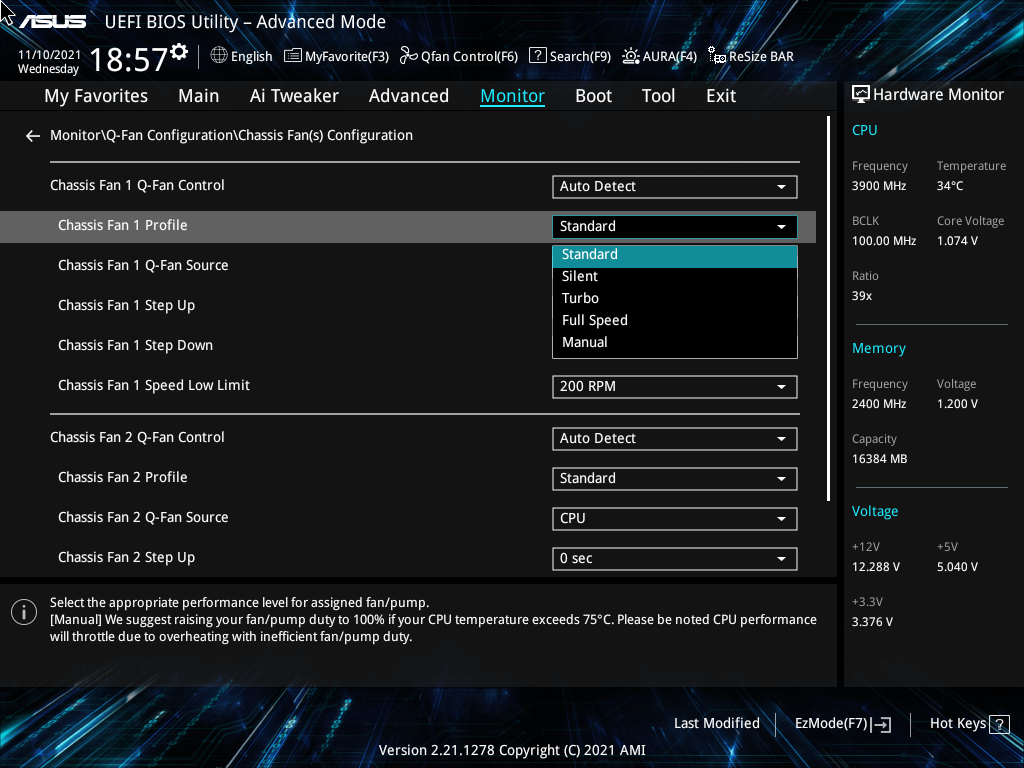Select Chassis Fan 1 Step Down row
The height and width of the screenshot is (768, 1024).
135,345
